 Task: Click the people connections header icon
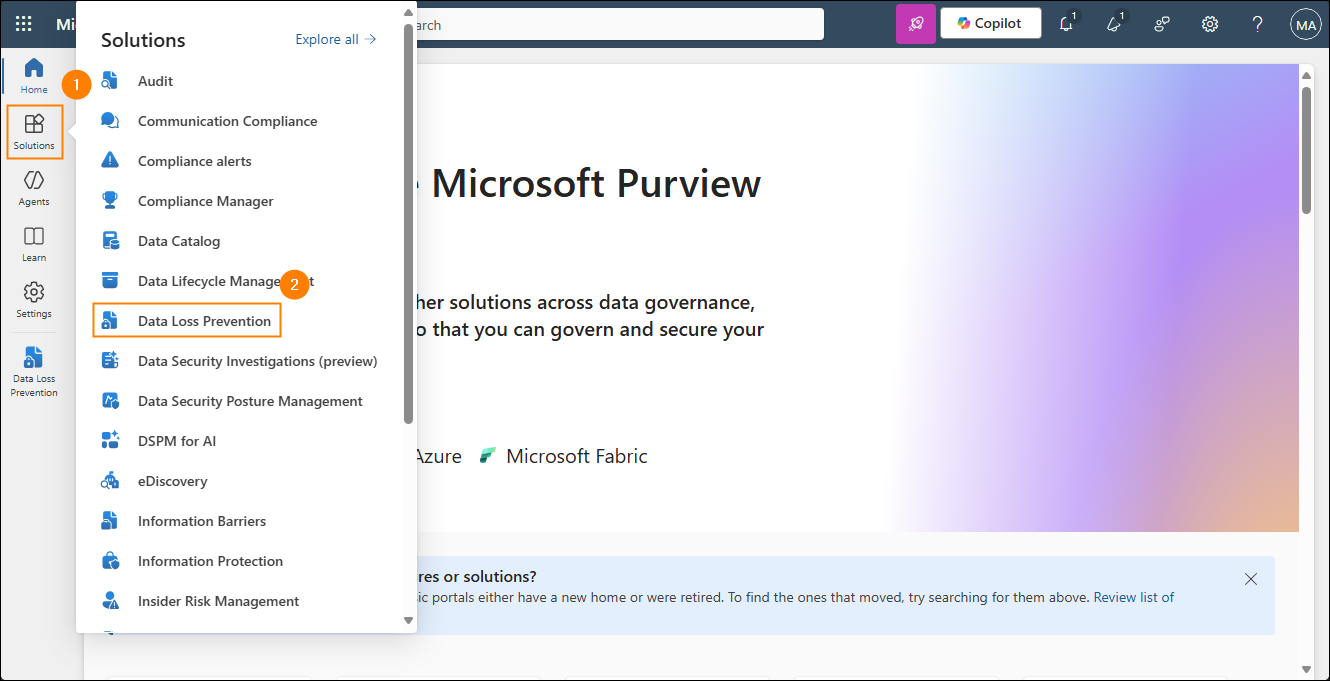coord(1162,24)
